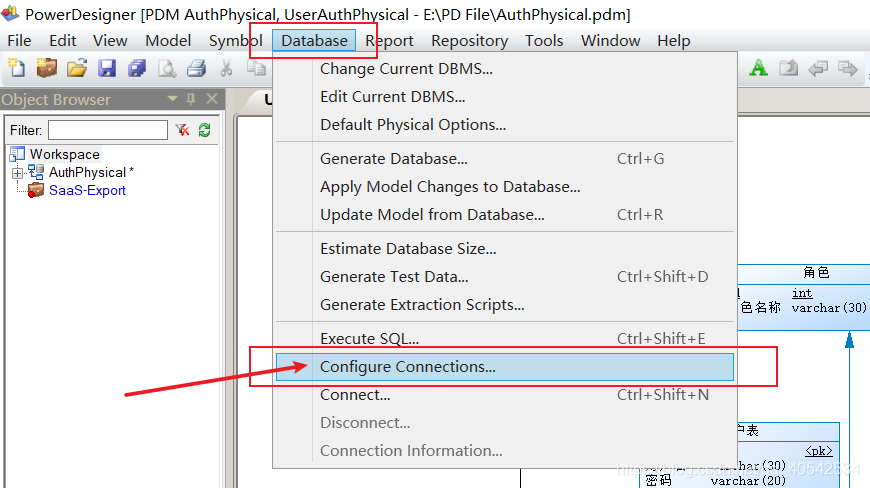
Task: Click the PowerDesigner app icon in title bar
Action: click(x=10, y=13)
